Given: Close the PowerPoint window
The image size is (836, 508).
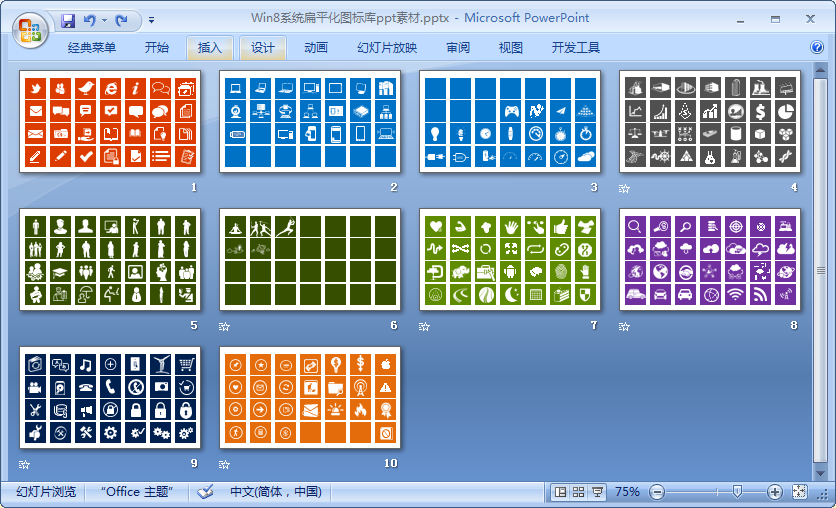Looking at the screenshot, I should pyautogui.click(x=810, y=19).
